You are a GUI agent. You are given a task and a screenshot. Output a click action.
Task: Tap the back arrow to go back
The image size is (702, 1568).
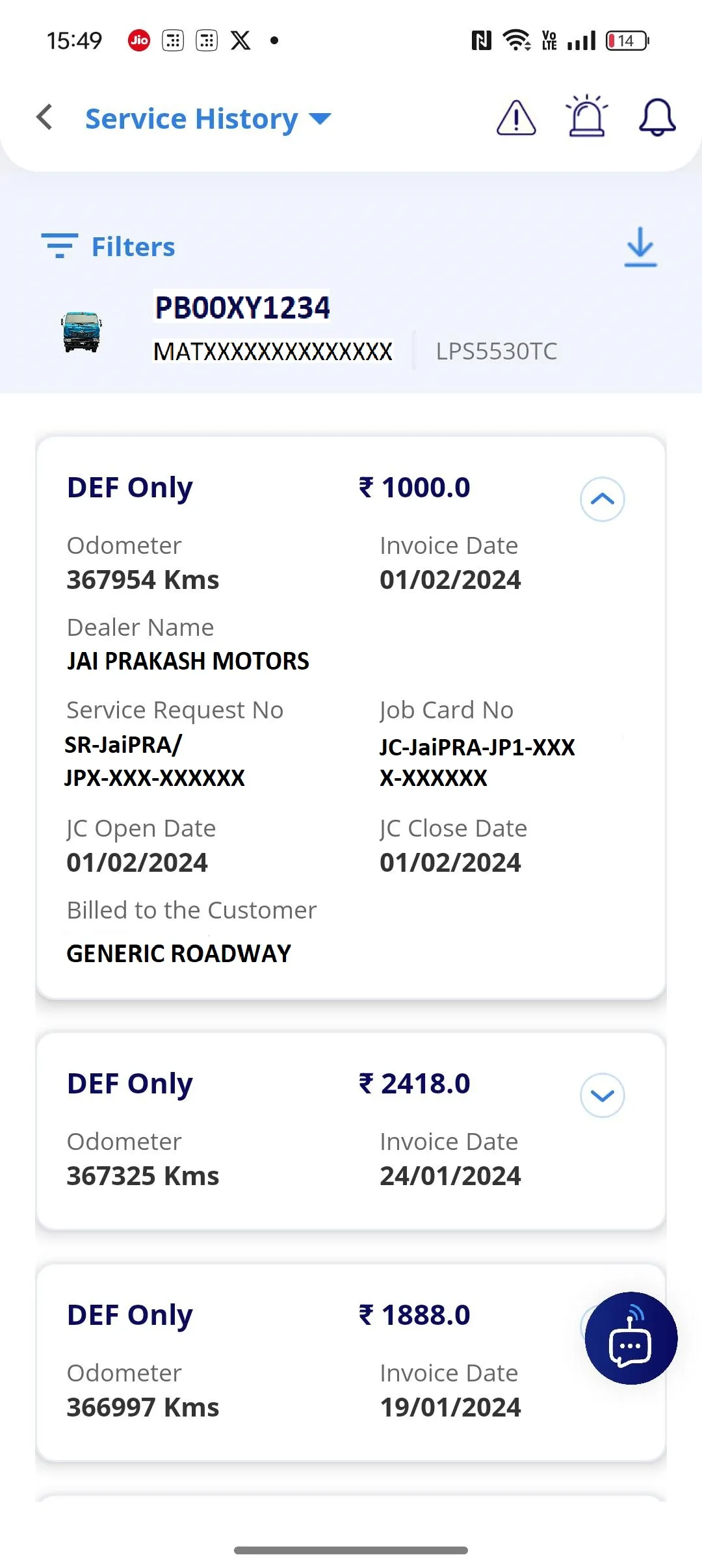tap(43, 118)
